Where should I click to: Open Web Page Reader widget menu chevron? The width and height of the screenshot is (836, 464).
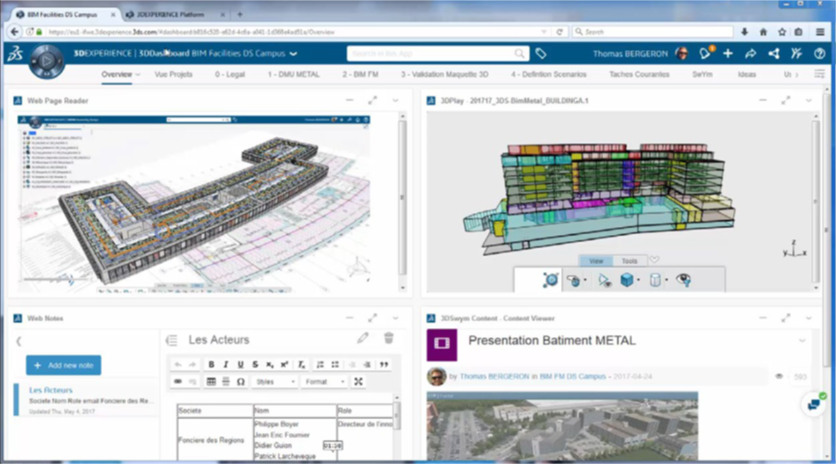(396, 100)
